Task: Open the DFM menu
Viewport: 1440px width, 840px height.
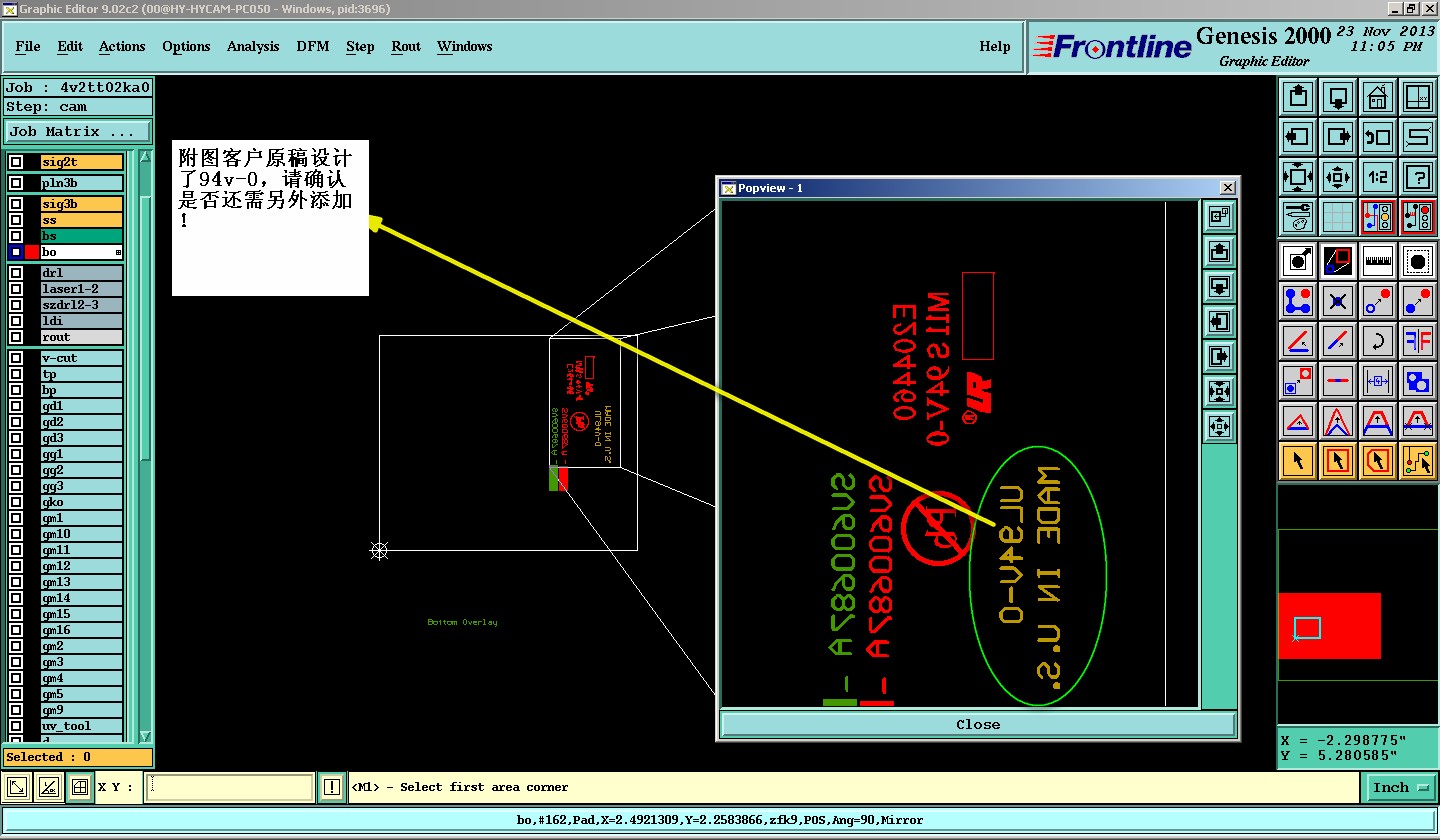Action: [x=313, y=46]
